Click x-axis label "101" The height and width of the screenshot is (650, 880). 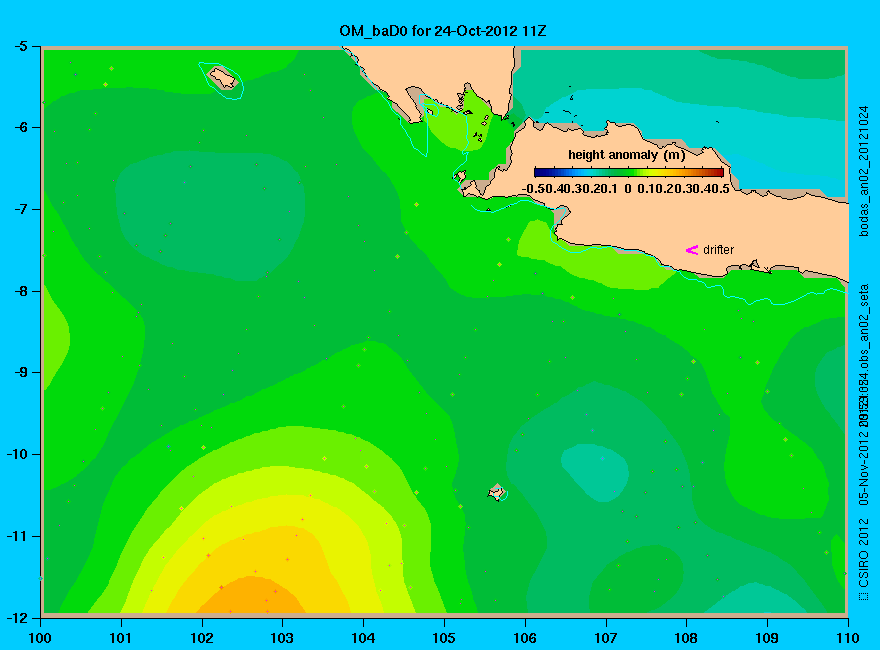click(121, 638)
